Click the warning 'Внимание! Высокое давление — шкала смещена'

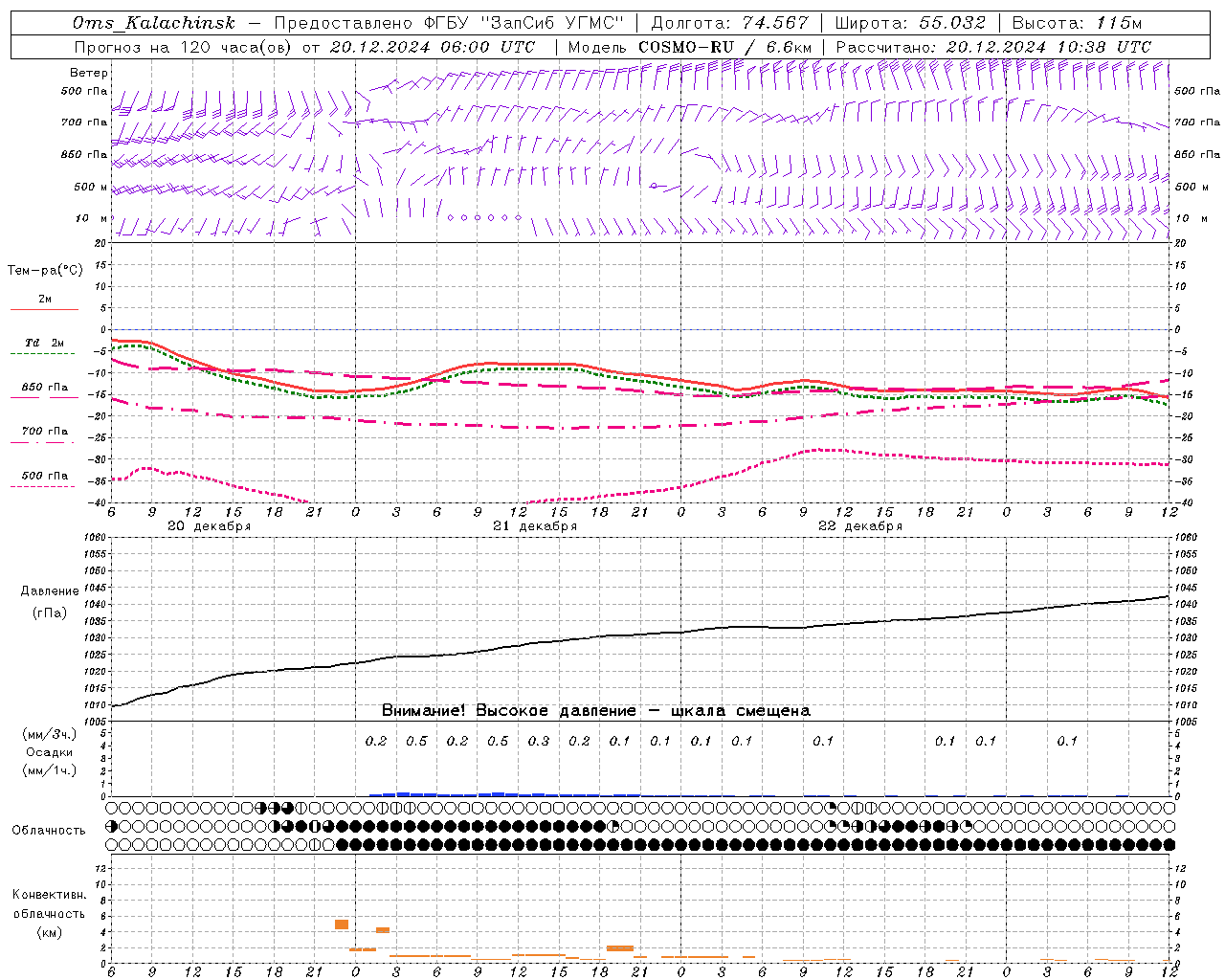[x=596, y=711]
